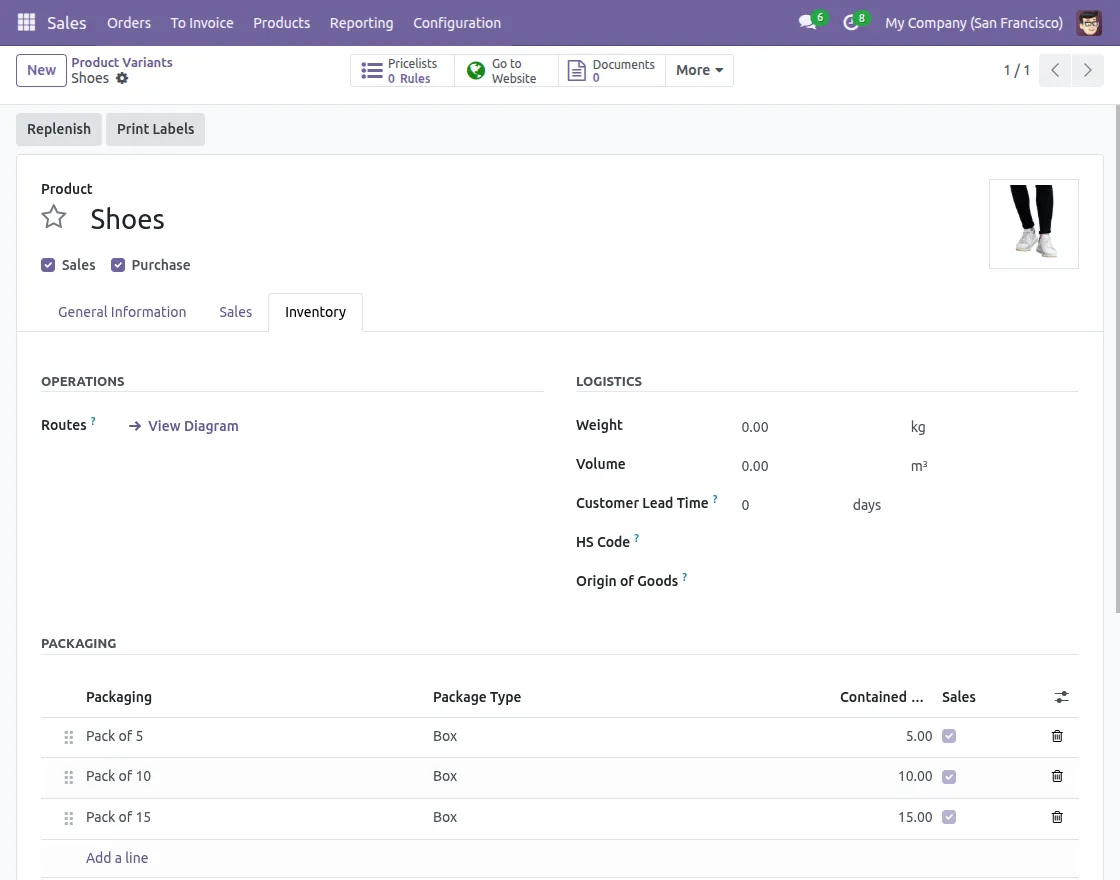Delete the Pack of 5 packaging row
This screenshot has height=880, width=1120.
(1057, 736)
